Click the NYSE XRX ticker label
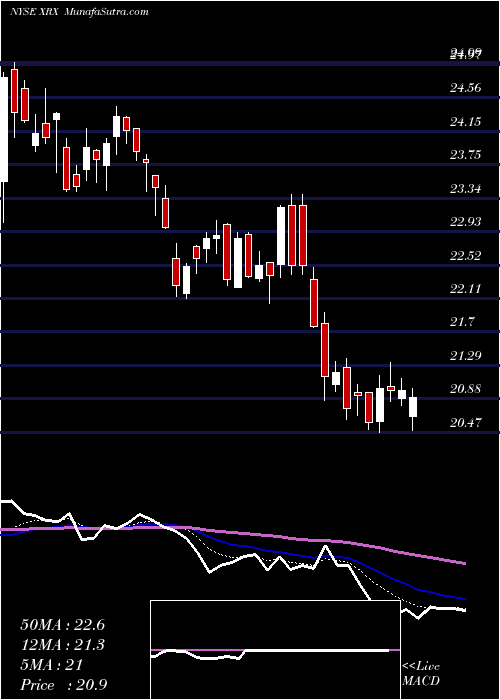This screenshot has height=700, width=500. tap(34, 12)
